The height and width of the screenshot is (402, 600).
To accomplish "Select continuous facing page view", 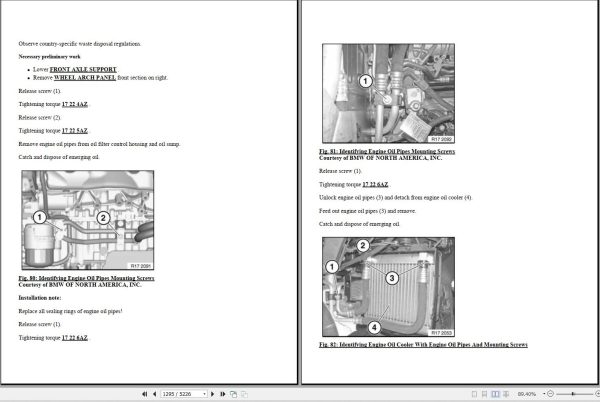I will [x=506, y=394].
